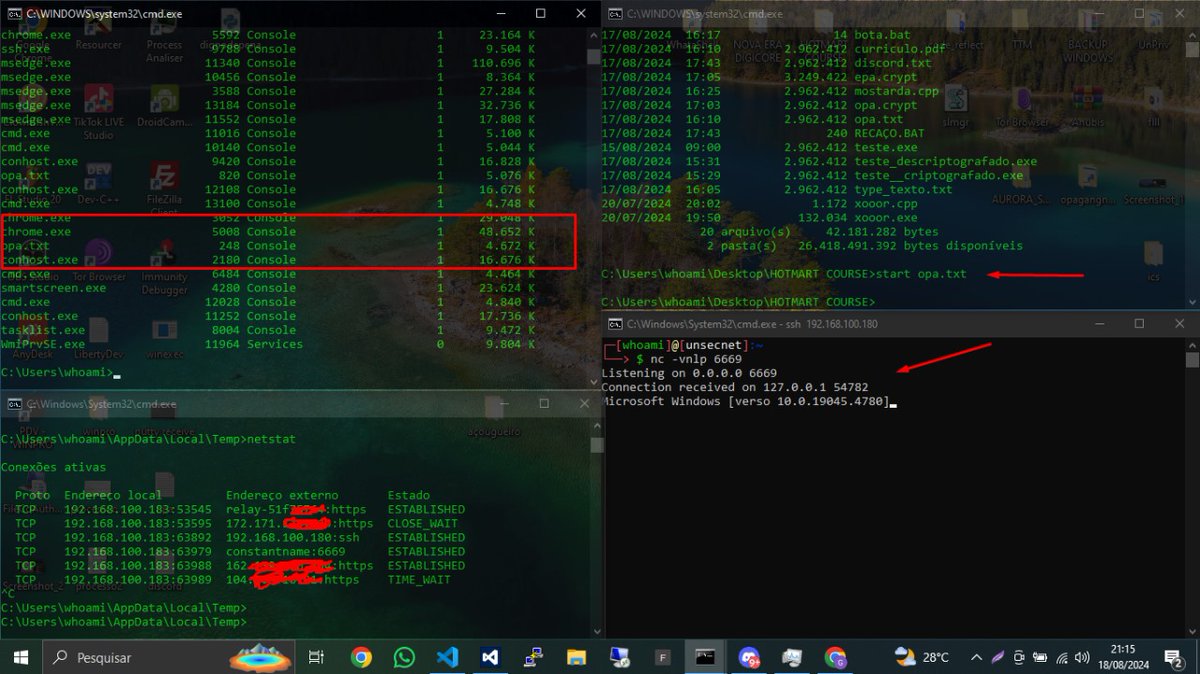Click 'smartscreen.exe' in tasklist output
The width and height of the screenshot is (1200, 674).
[x=54, y=287]
